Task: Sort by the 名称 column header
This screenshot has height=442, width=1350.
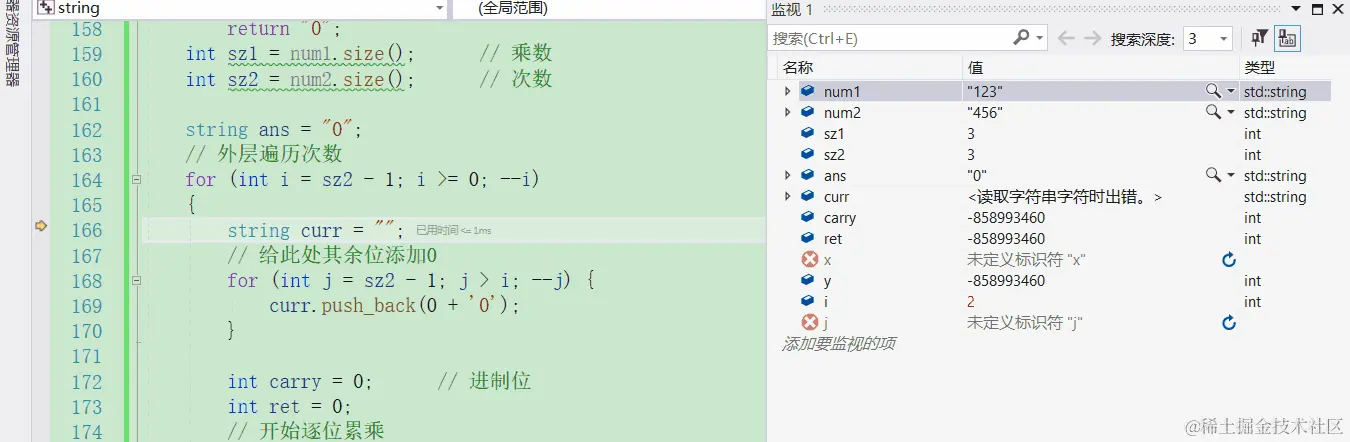Action: 798,67
